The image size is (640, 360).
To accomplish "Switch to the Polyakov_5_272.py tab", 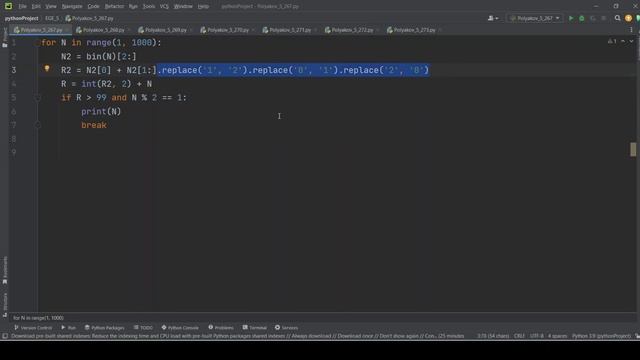I will 352,30.
